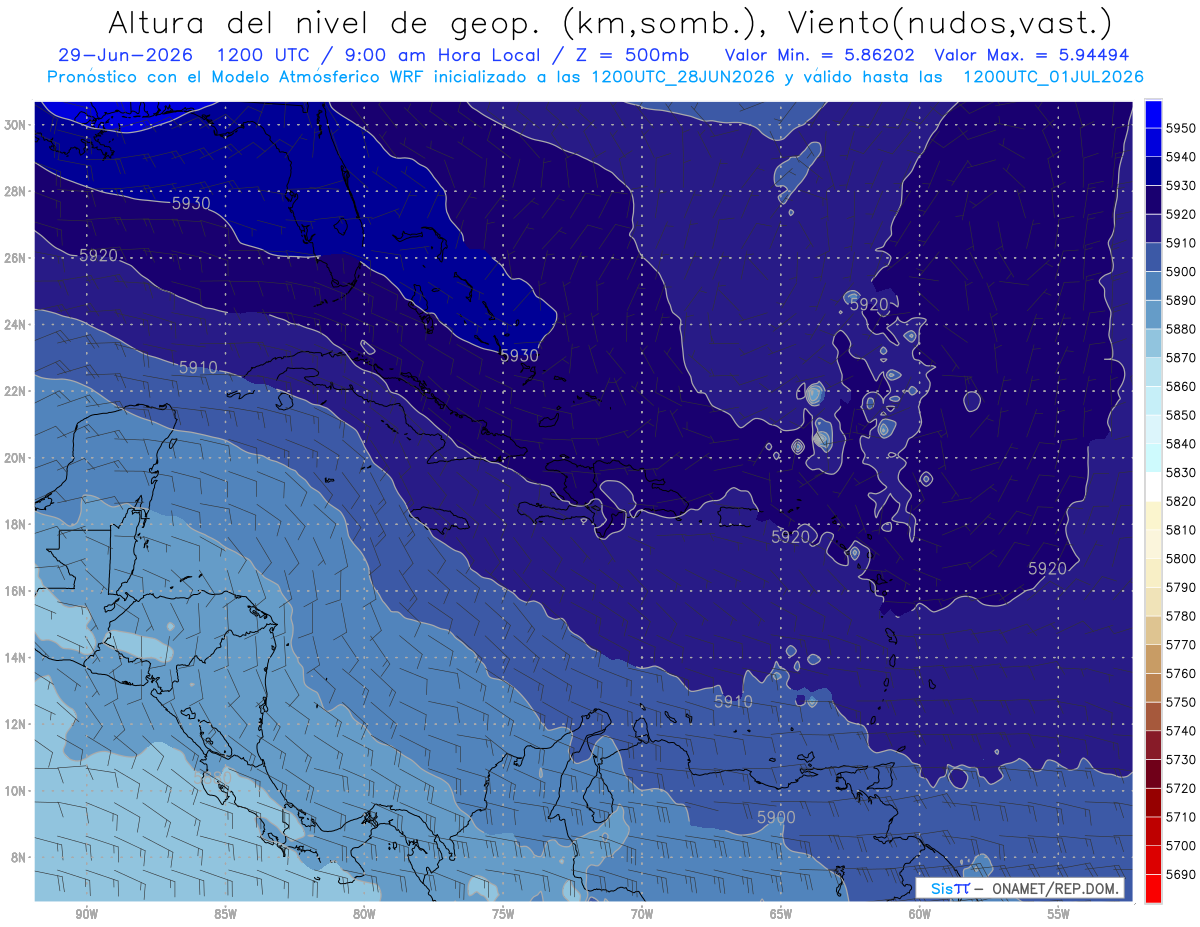This screenshot has width=1200, height=927.
Task: Pick the tan swatch between 5760 and 5770
Action: click(x=1153, y=659)
